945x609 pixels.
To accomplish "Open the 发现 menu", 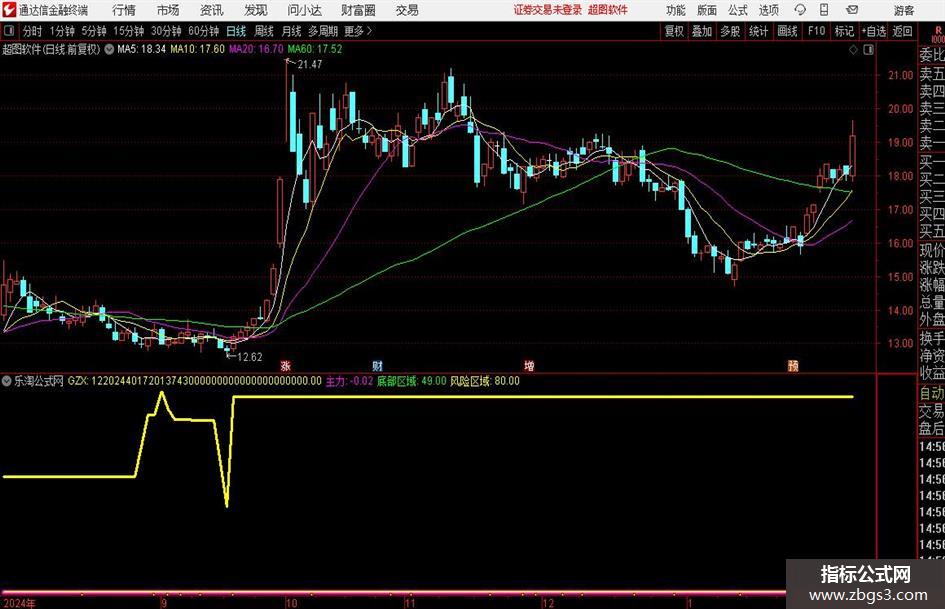I will click(256, 10).
